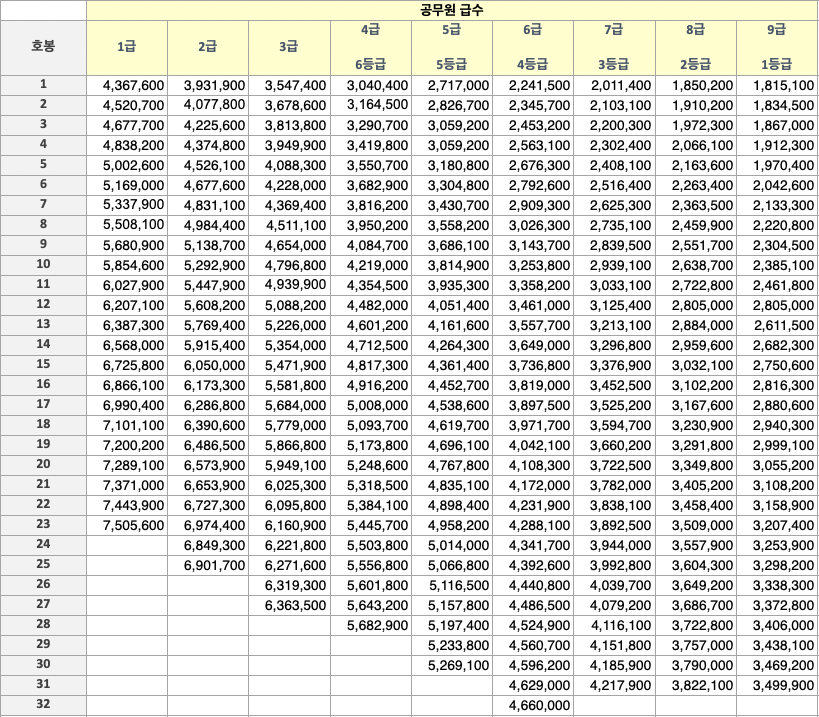Select the cell containing 2,611,500
Screen dimensions: 819x717
coord(777,325)
